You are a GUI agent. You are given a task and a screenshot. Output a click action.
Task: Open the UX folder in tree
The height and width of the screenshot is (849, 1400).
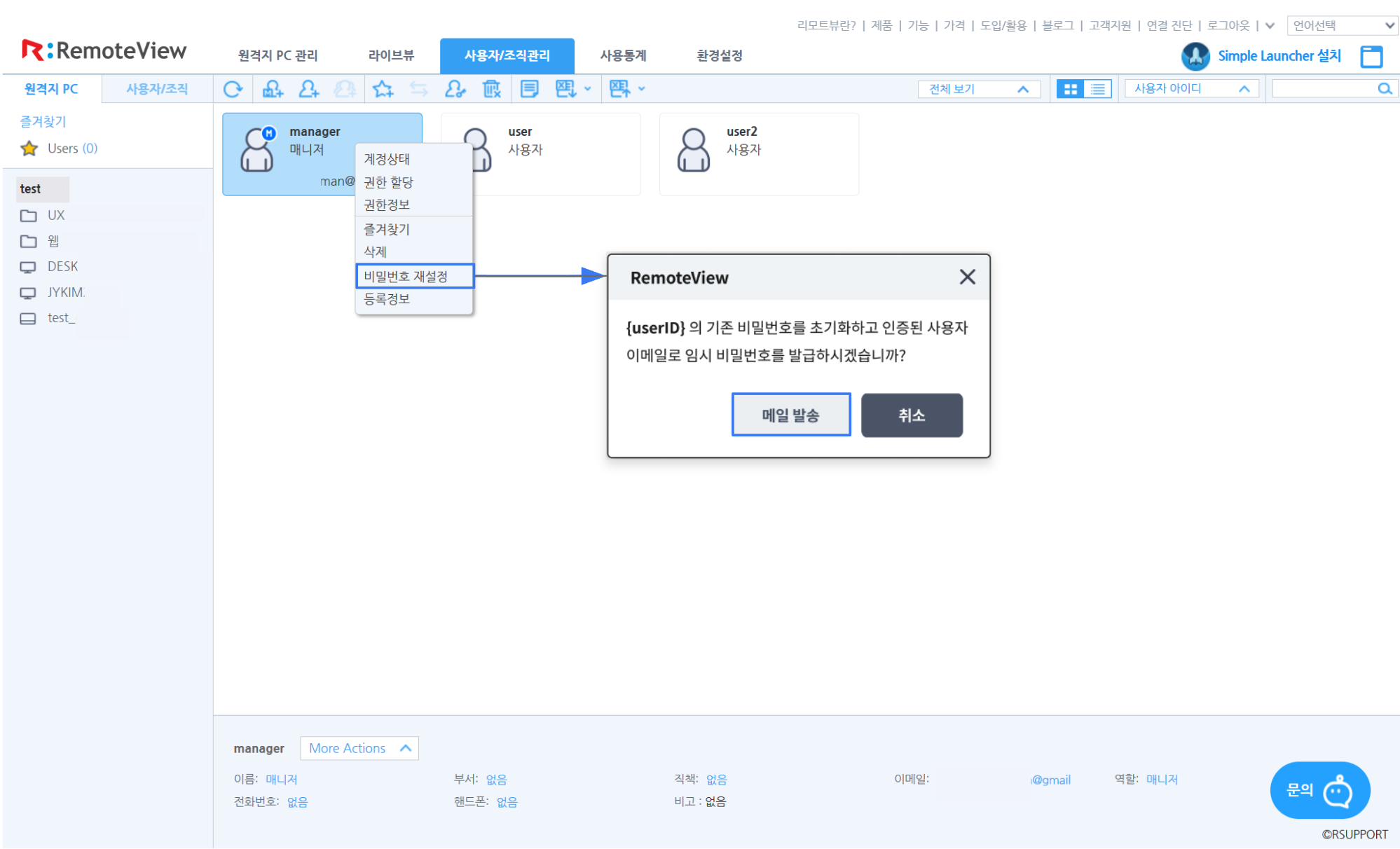pos(56,215)
